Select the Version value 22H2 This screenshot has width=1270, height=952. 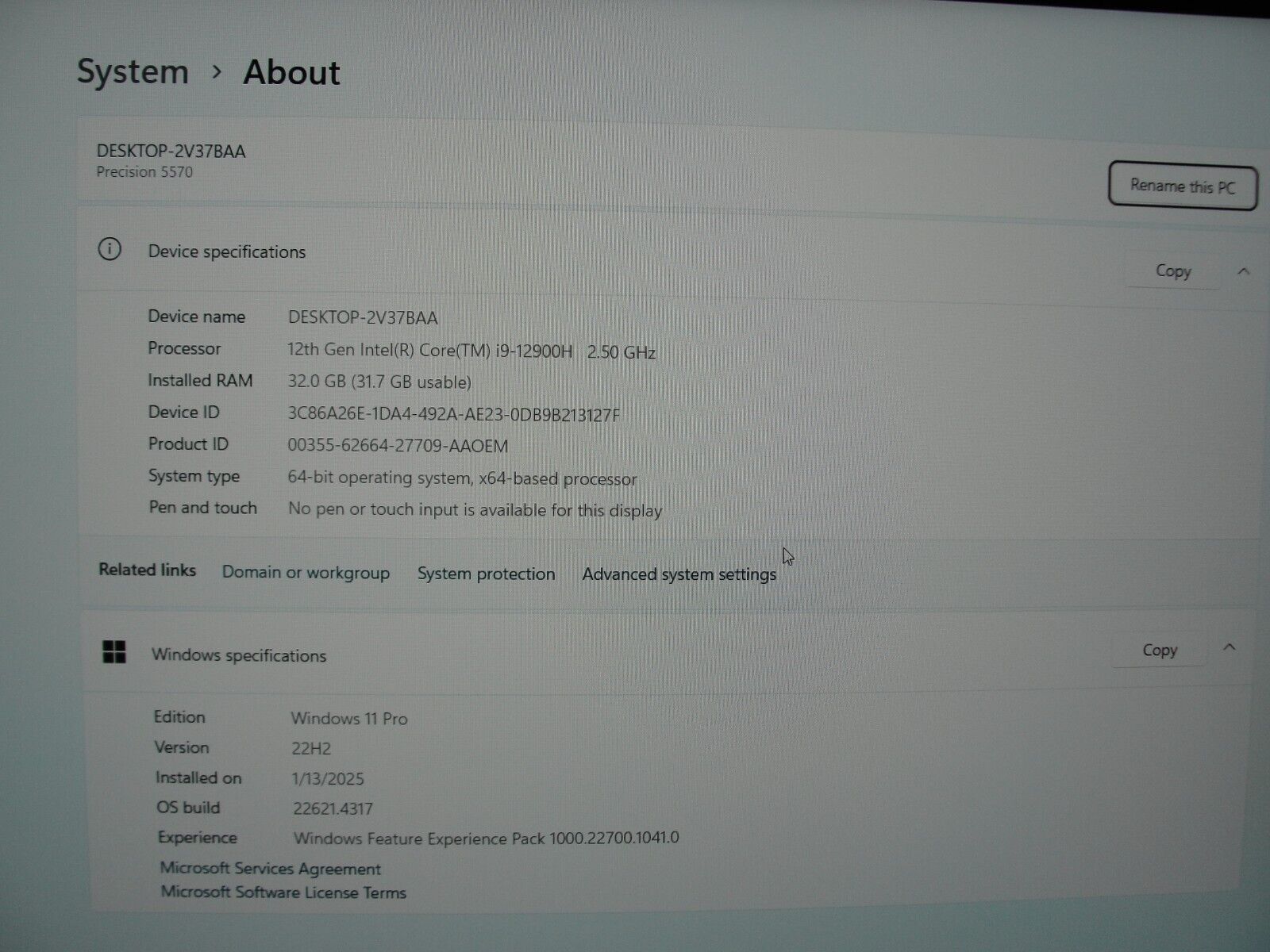[311, 749]
